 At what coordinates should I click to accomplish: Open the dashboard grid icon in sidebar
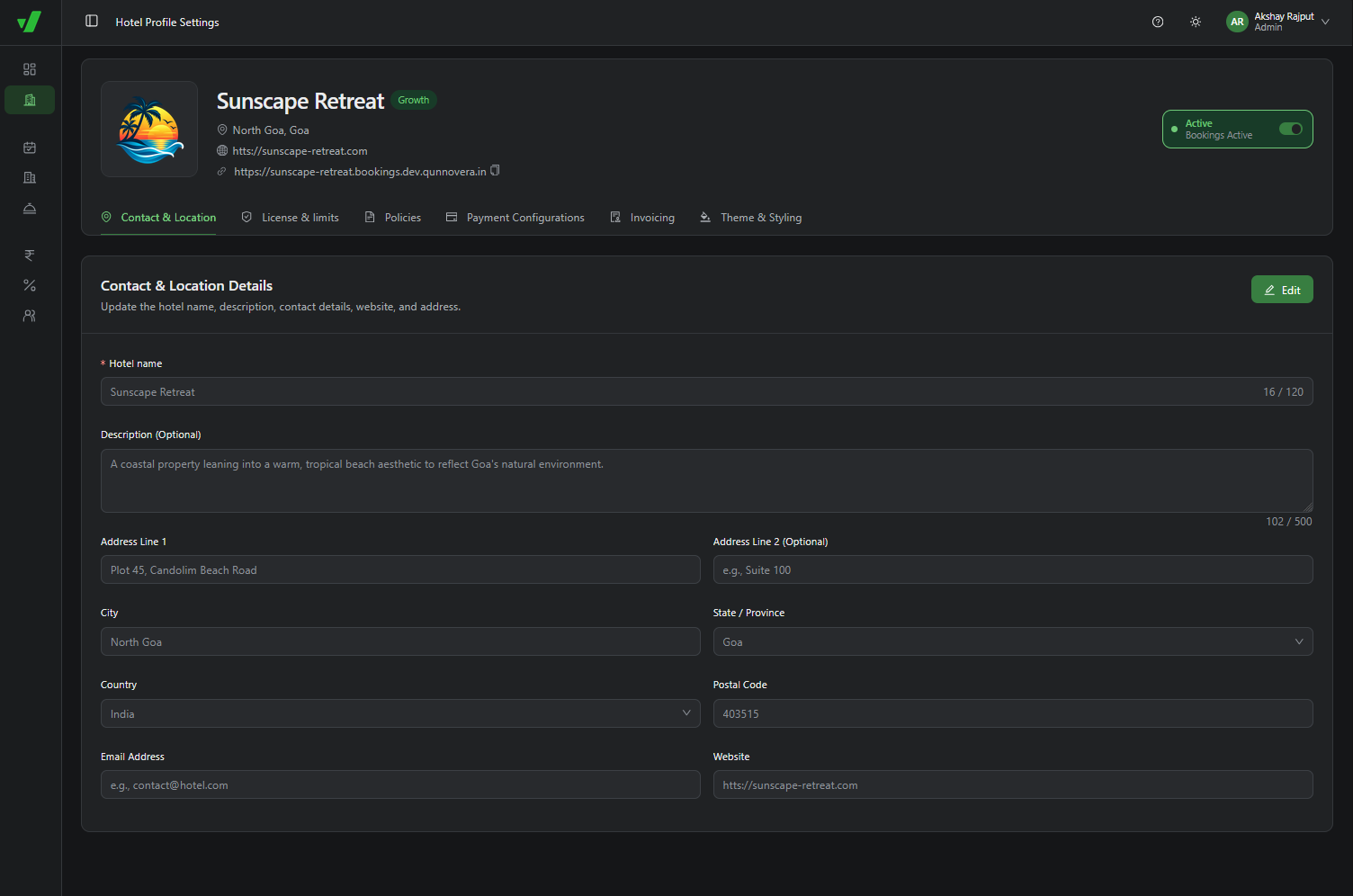point(30,69)
